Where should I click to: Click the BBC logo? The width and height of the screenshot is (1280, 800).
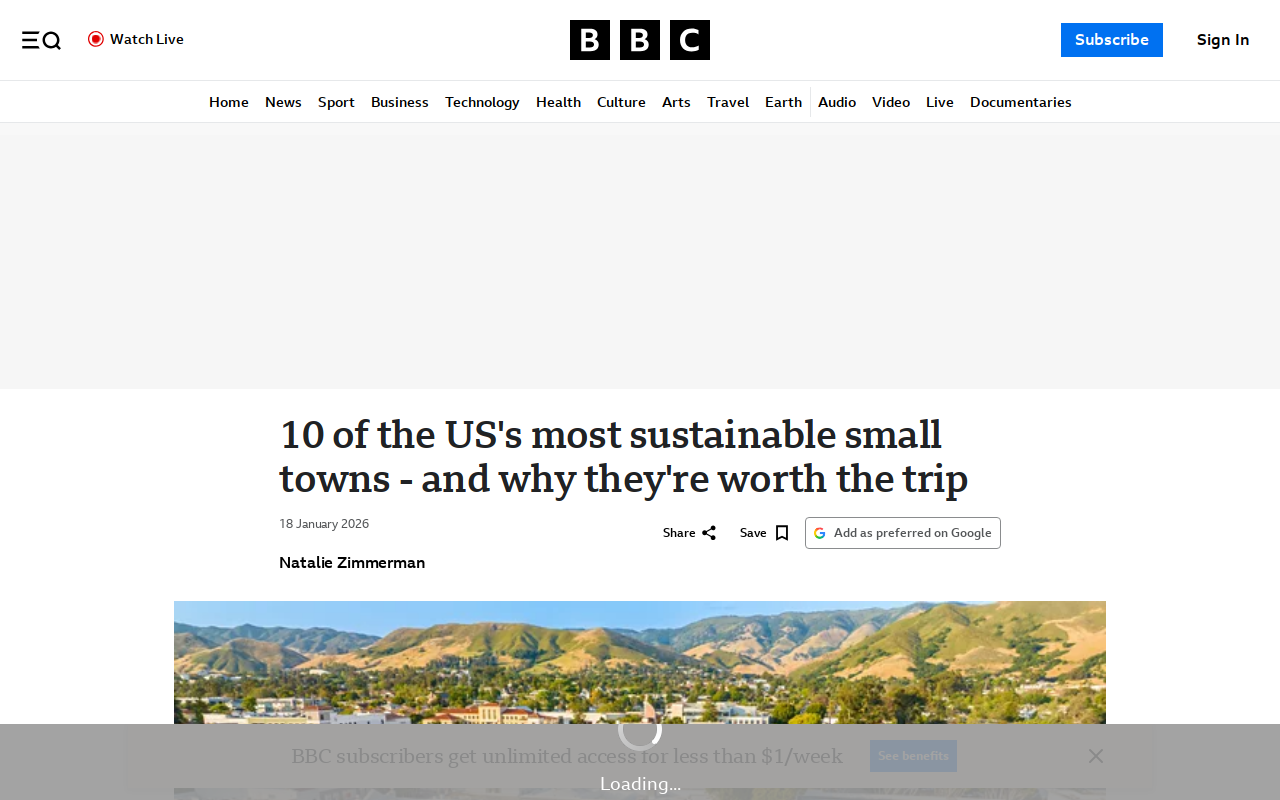pos(640,40)
